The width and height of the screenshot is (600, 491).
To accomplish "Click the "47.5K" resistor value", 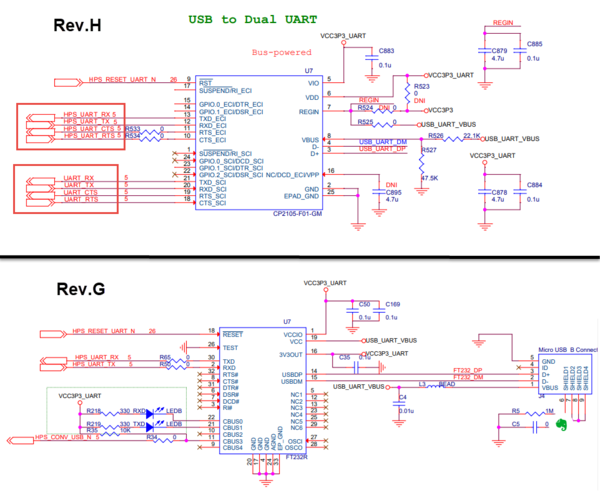I will click(x=429, y=178).
